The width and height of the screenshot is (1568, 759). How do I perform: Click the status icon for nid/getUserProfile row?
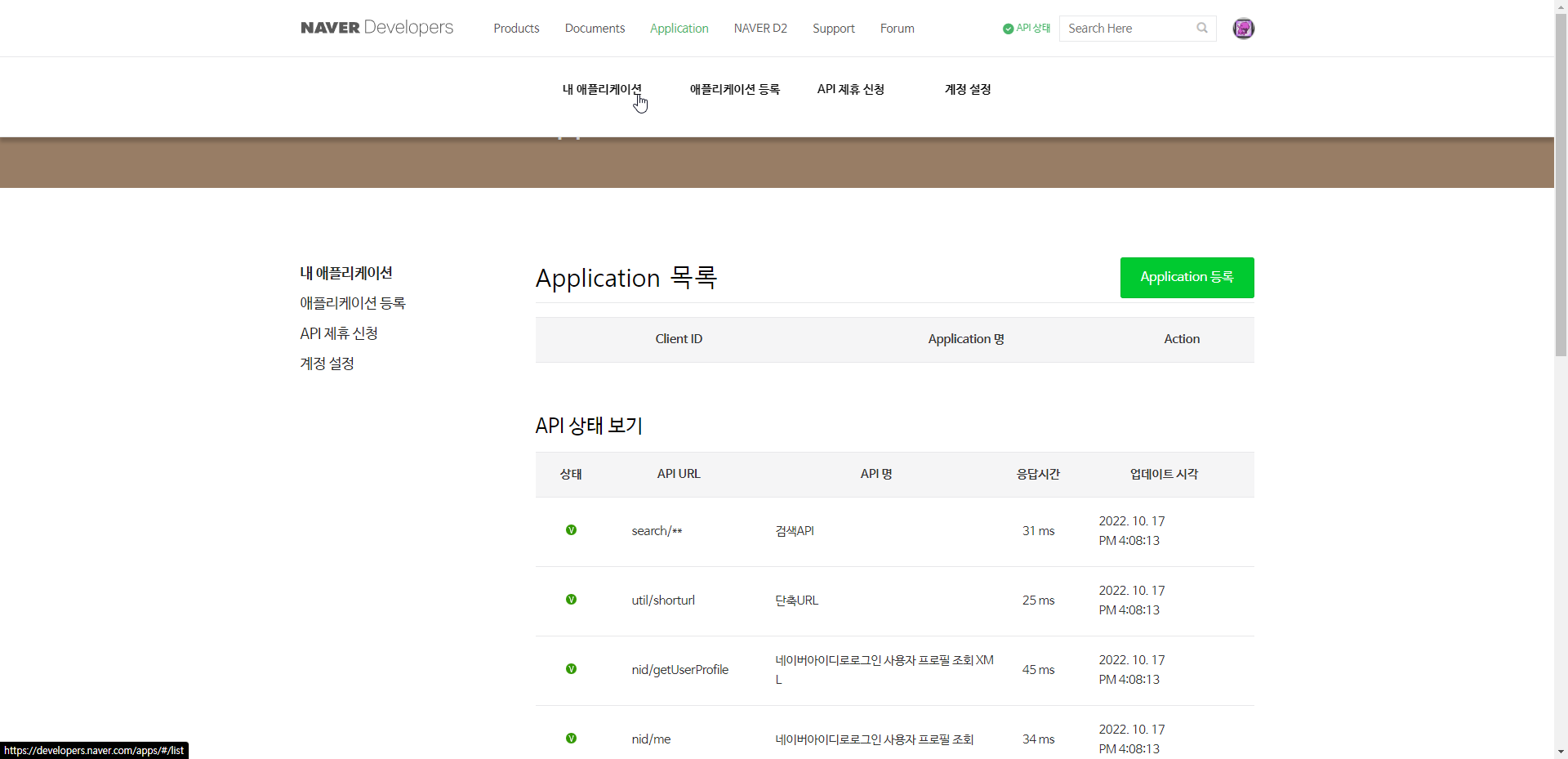(571, 669)
